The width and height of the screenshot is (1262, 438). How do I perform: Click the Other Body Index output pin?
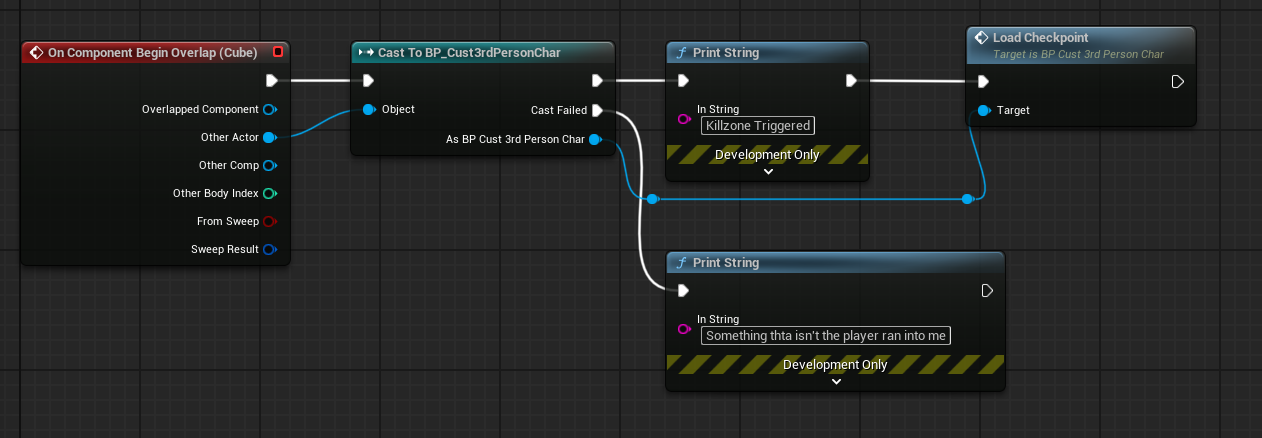point(269,193)
